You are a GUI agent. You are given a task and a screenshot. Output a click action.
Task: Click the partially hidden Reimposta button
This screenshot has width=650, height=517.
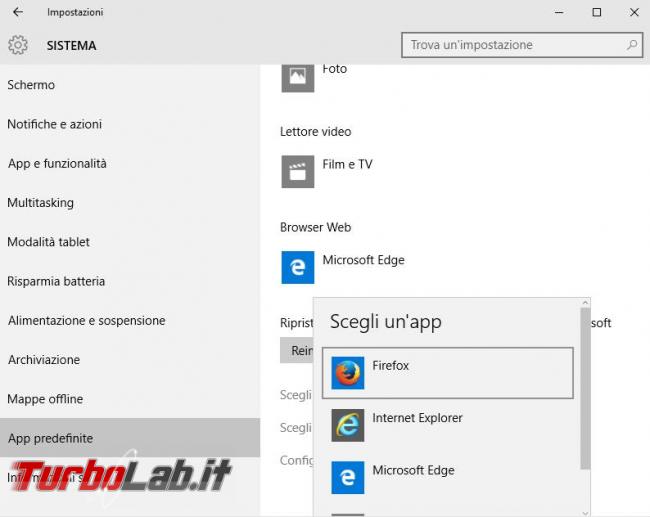tap(296, 350)
